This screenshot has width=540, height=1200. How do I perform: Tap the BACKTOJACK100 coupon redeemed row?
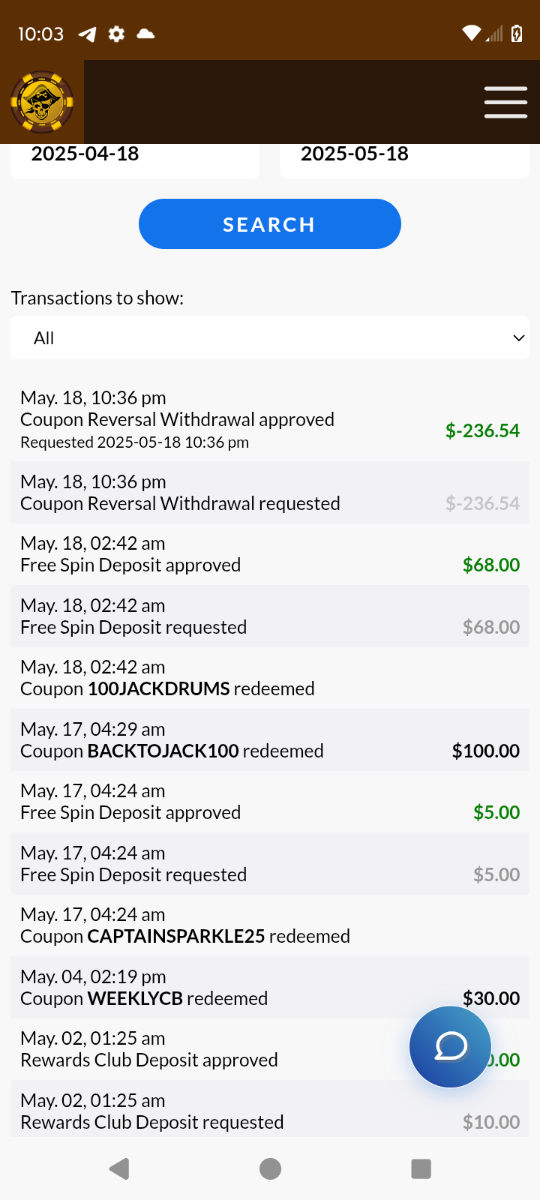[x=270, y=740]
